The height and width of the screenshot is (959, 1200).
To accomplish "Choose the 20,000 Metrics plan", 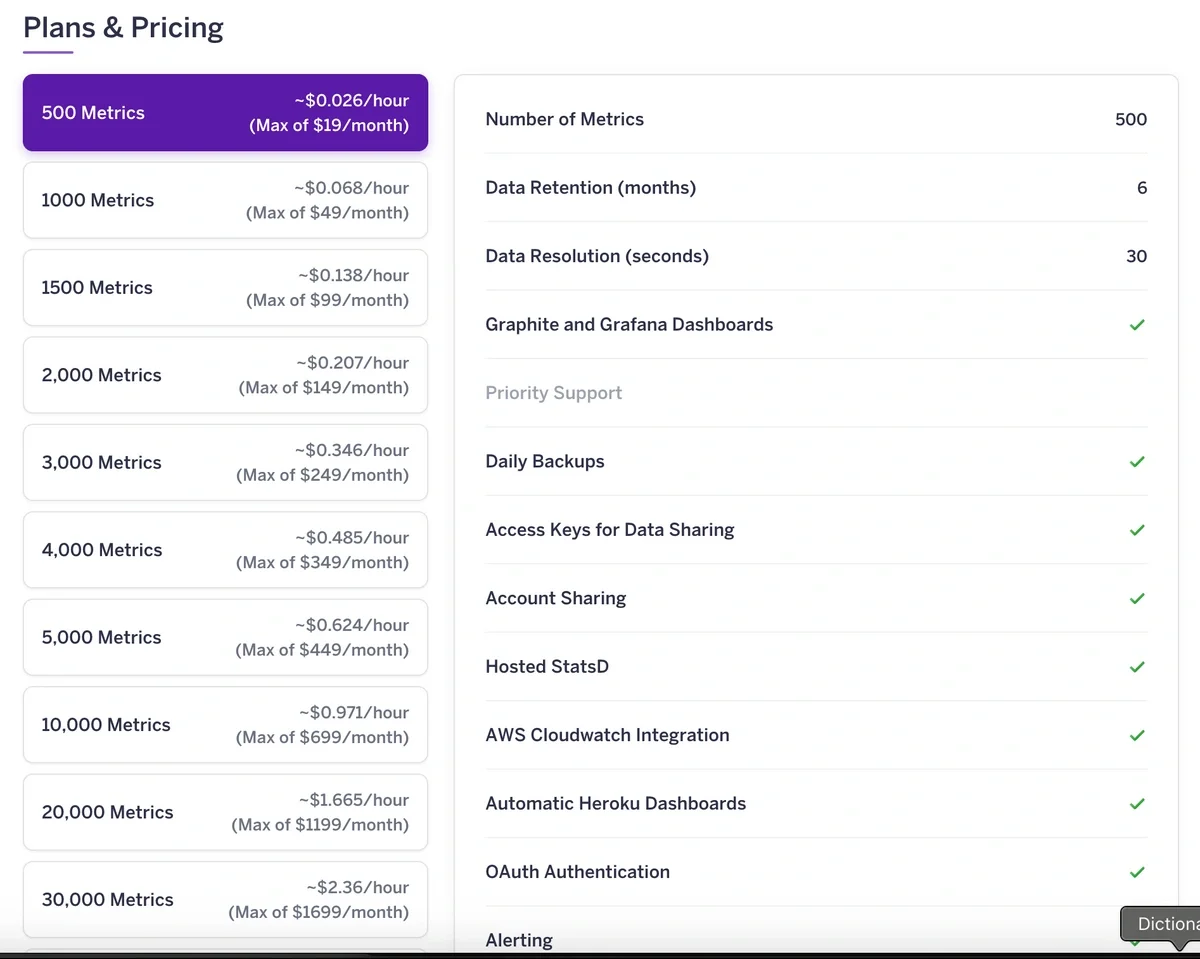I will click(225, 812).
